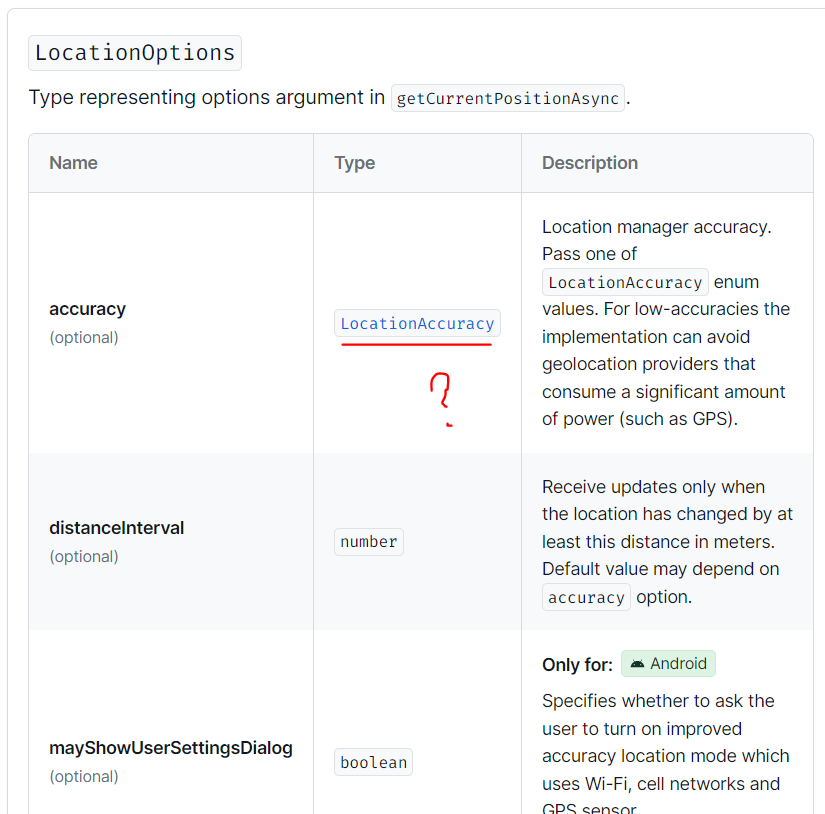Click 'Type representing options argument in' text
The width and height of the screenshot is (825, 814).
[207, 98]
